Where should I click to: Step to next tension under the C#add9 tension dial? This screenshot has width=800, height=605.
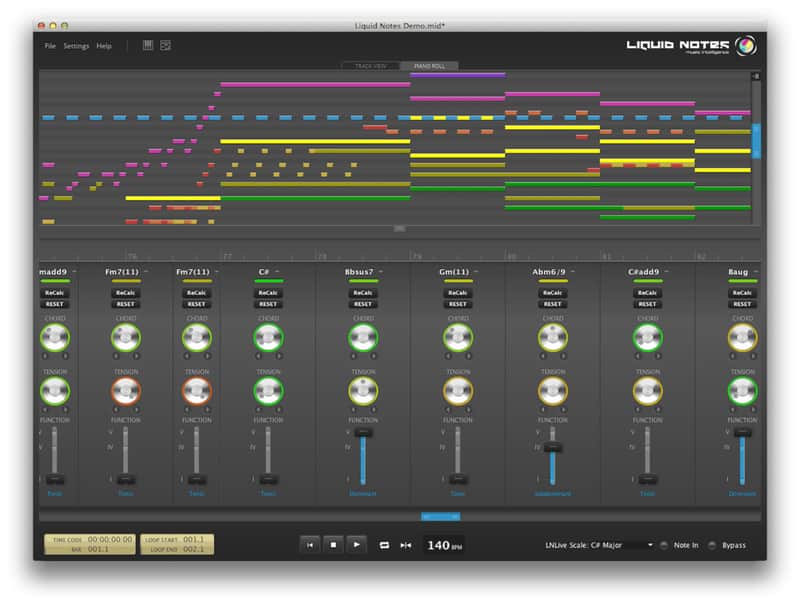(658, 410)
